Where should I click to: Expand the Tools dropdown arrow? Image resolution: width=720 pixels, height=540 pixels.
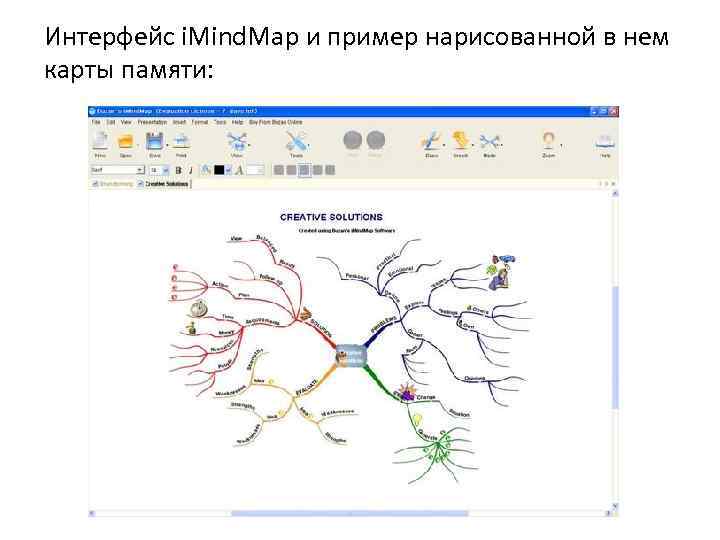pos(309,146)
